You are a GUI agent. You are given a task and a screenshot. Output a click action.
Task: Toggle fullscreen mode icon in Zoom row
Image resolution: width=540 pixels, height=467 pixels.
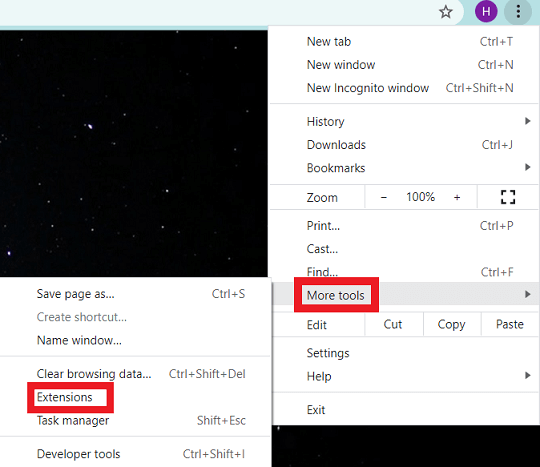click(x=508, y=197)
